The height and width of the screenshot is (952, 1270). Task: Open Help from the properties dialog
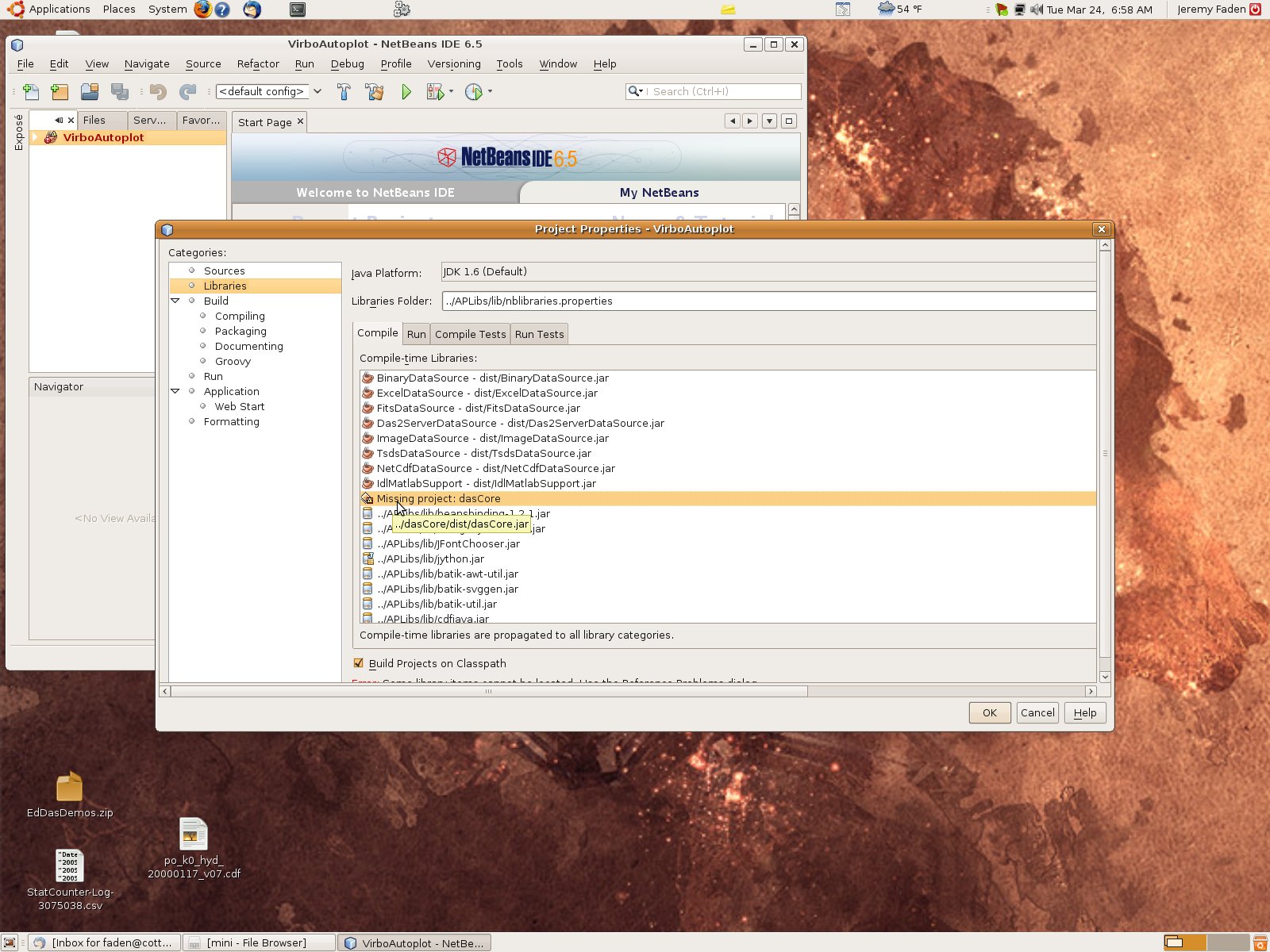pyautogui.click(x=1084, y=712)
